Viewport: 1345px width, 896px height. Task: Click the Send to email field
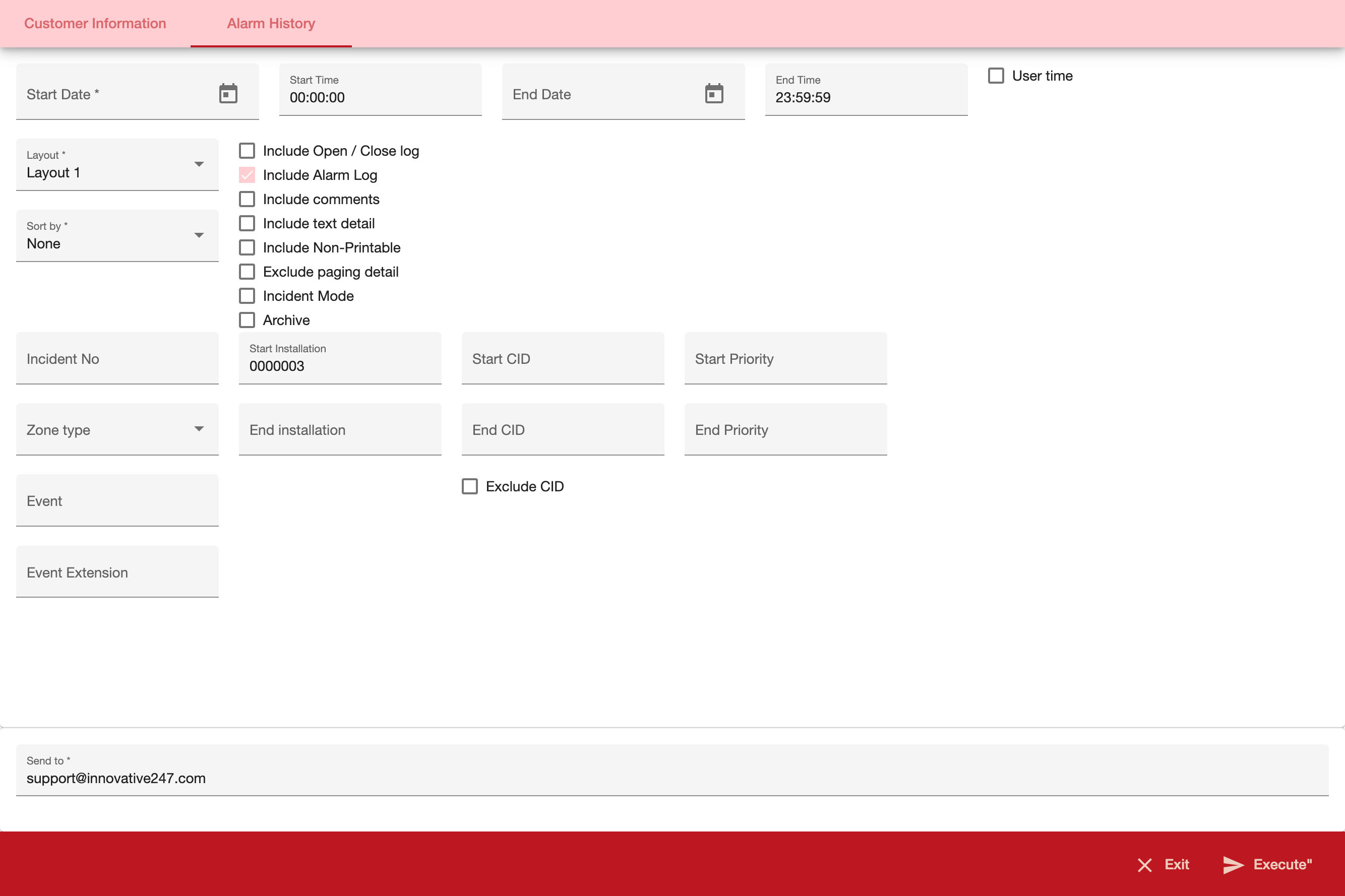point(672,771)
